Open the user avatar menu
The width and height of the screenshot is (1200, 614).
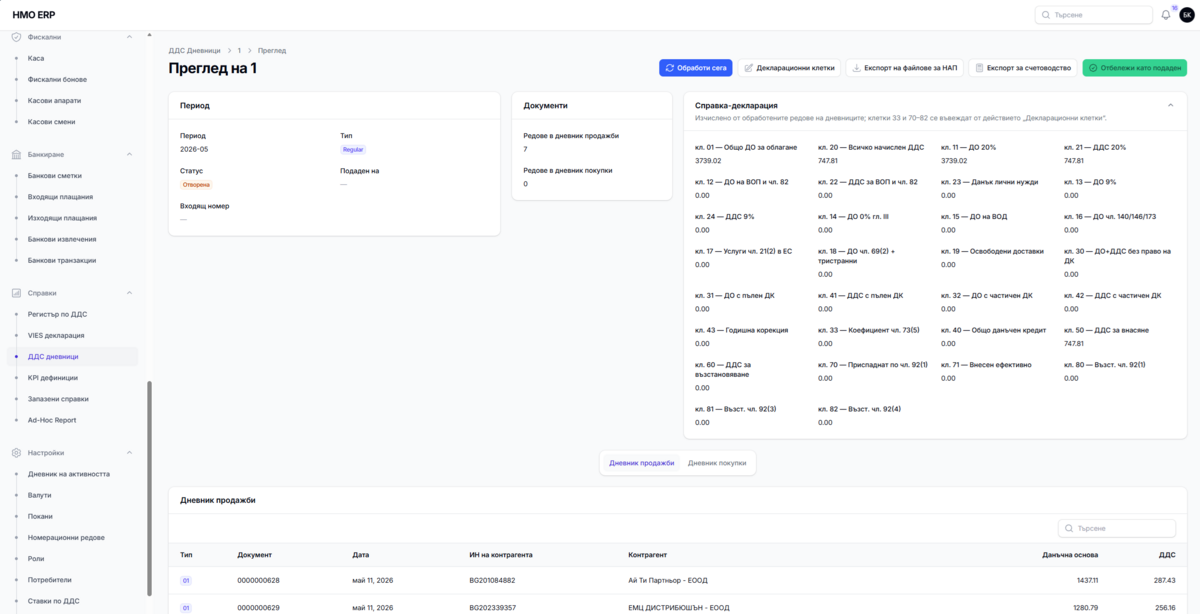pos(1187,15)
